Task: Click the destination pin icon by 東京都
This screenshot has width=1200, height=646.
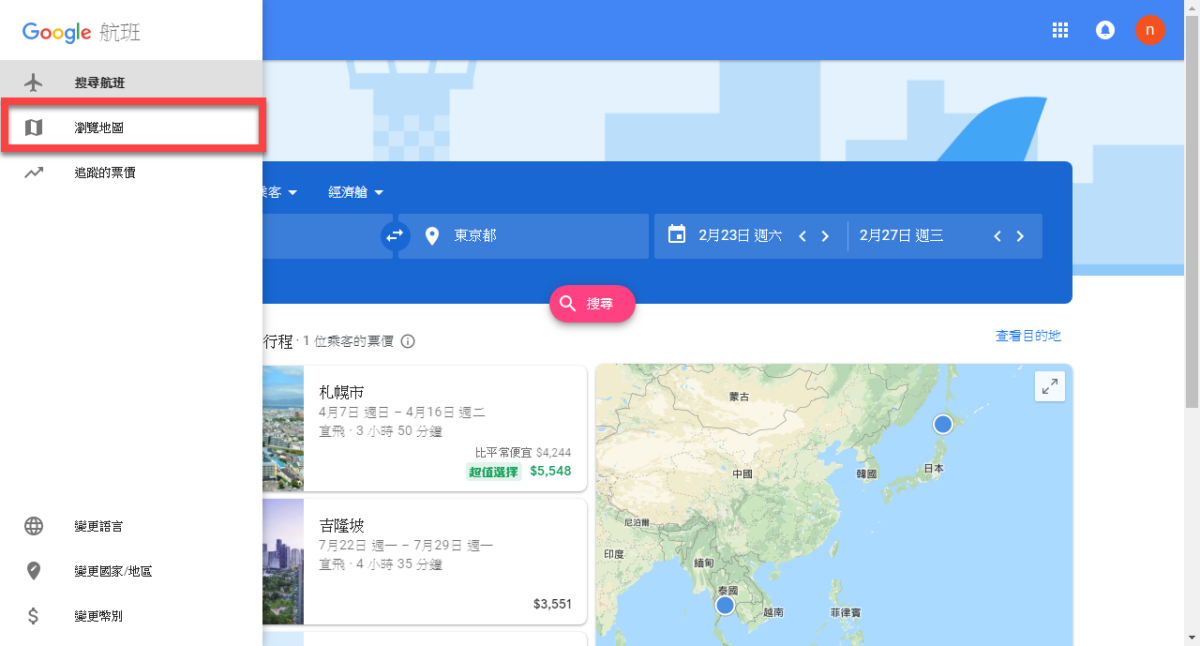Action: click(432, 236)
